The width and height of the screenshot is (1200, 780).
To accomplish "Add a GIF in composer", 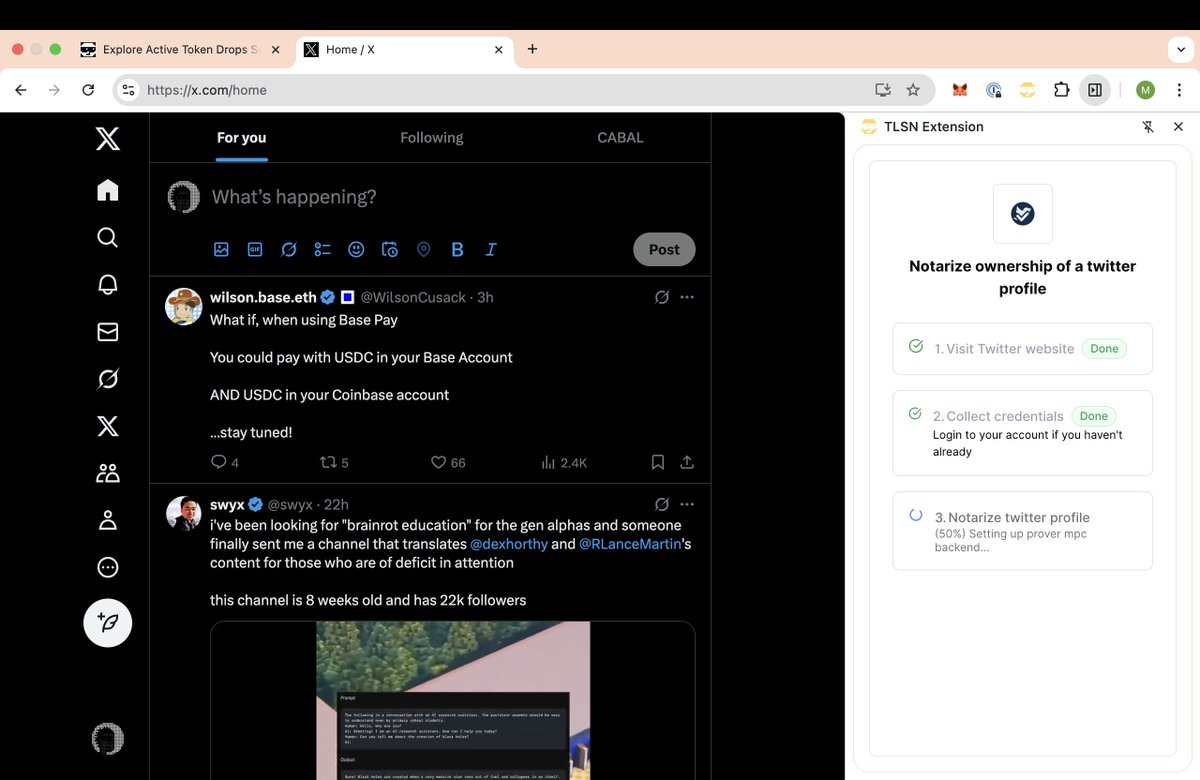I will click(x=255, y=249).
